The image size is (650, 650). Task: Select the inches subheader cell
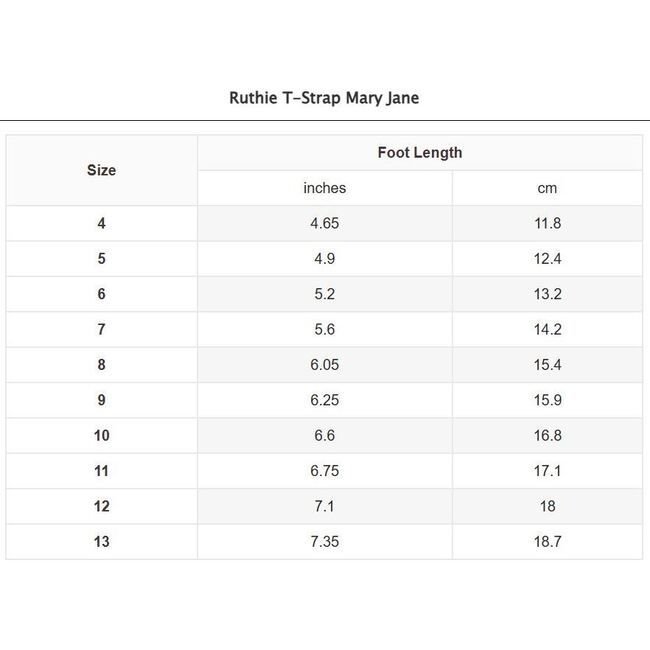click(324, 188)
